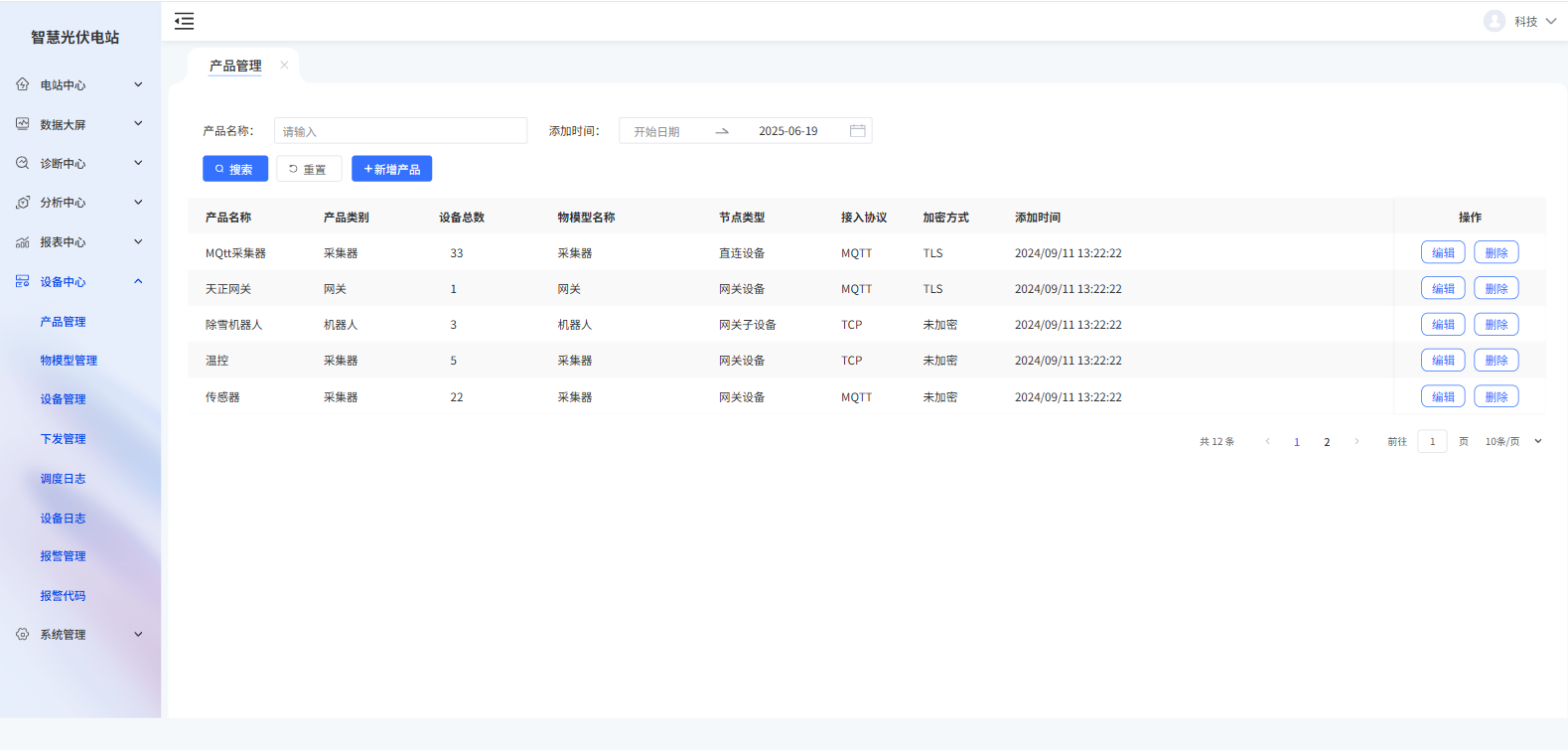Viewport: 1568px width, 750px height.
Task: Click the 报表中心 chart icon
Action: pos(23,242)
